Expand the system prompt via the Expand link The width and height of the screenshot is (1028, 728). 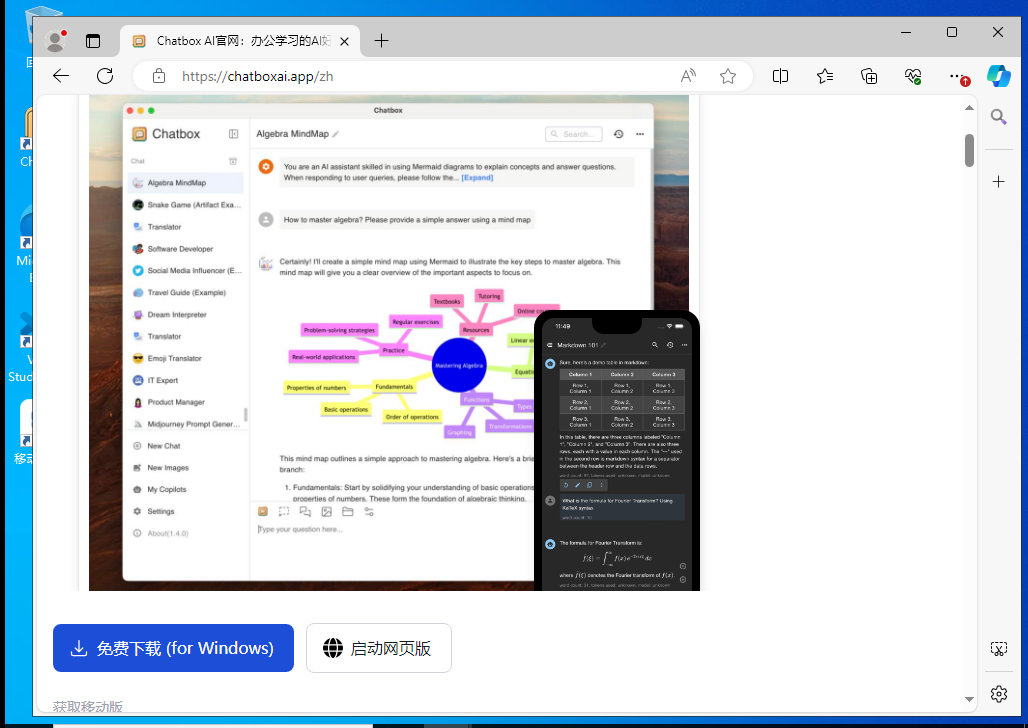pos(477,178)
